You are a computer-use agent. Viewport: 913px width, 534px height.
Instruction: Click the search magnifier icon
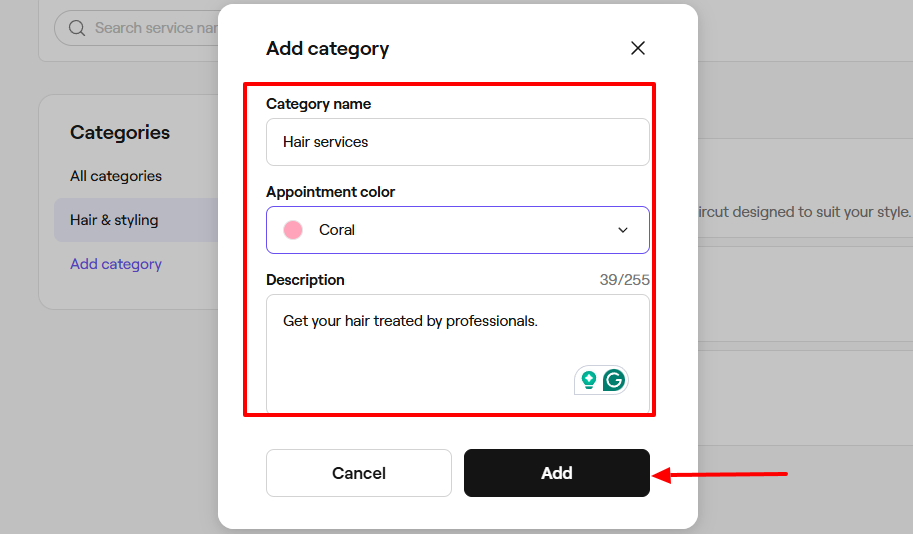coord(77,28)
